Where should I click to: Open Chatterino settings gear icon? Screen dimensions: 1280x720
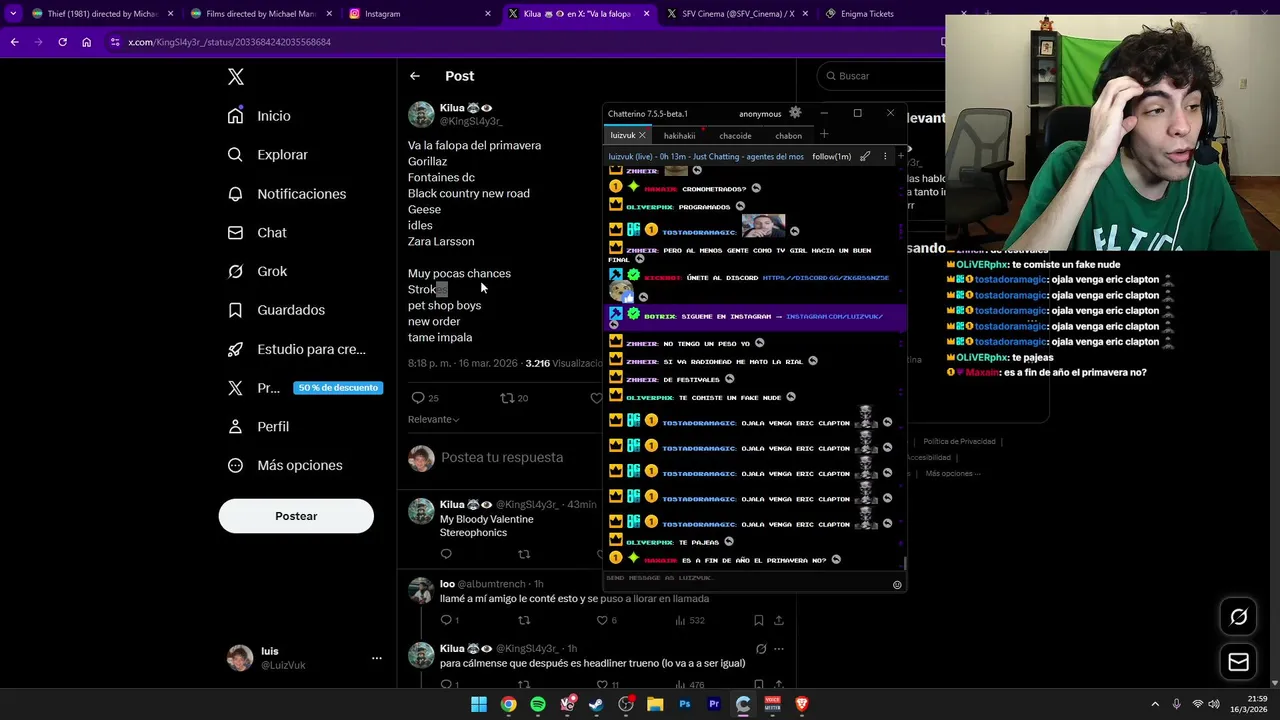pos(795,113)
